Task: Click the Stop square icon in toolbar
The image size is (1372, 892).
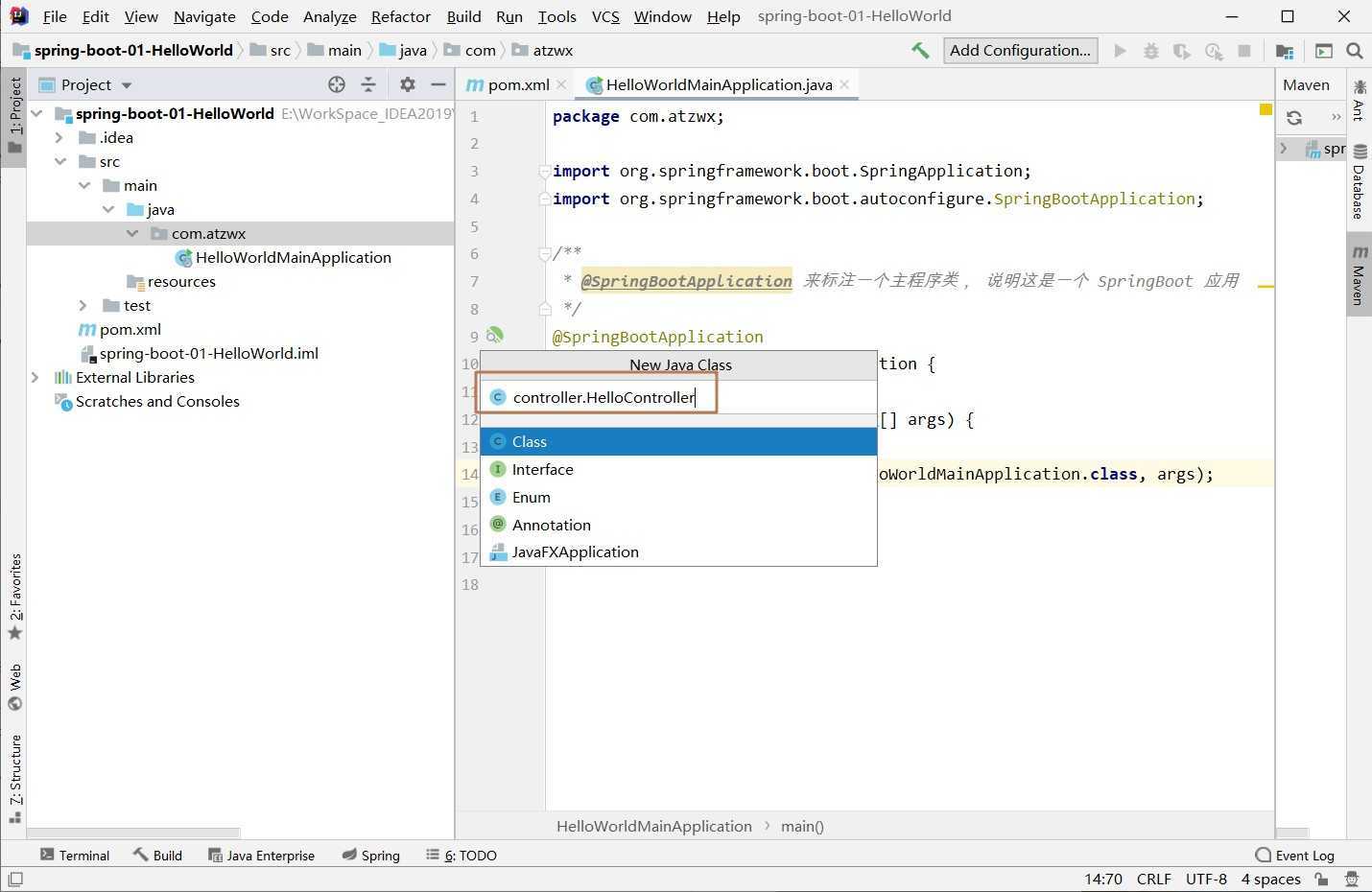Action: 1244,51
